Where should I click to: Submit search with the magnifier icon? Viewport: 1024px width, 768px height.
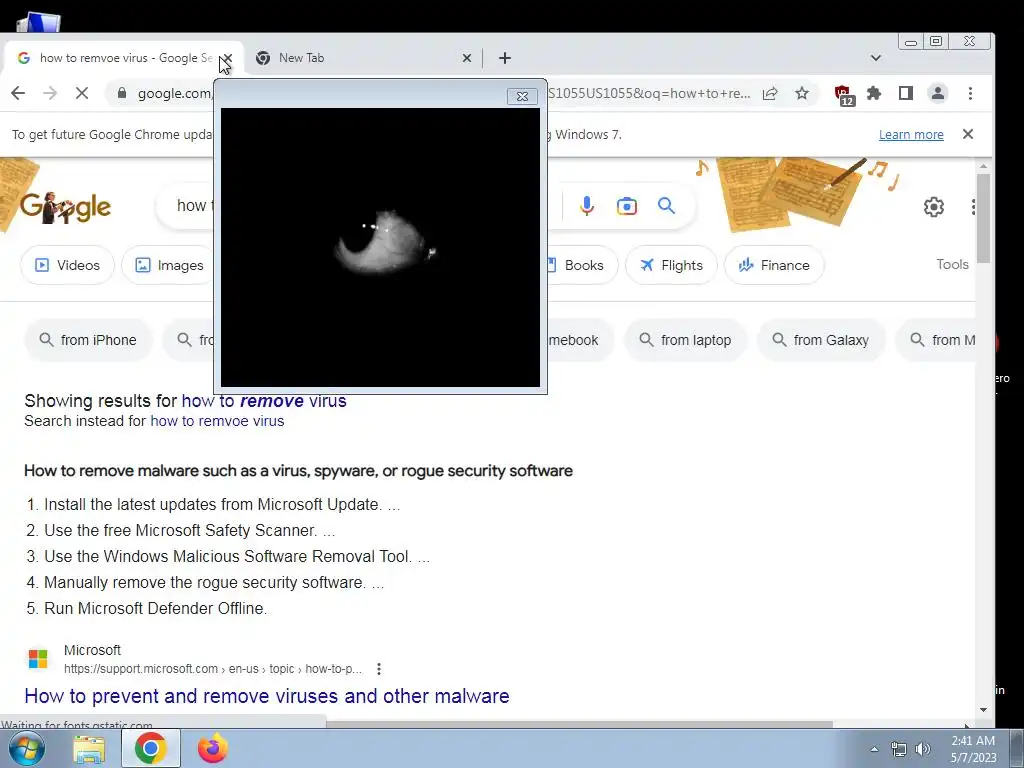(666, 206)
